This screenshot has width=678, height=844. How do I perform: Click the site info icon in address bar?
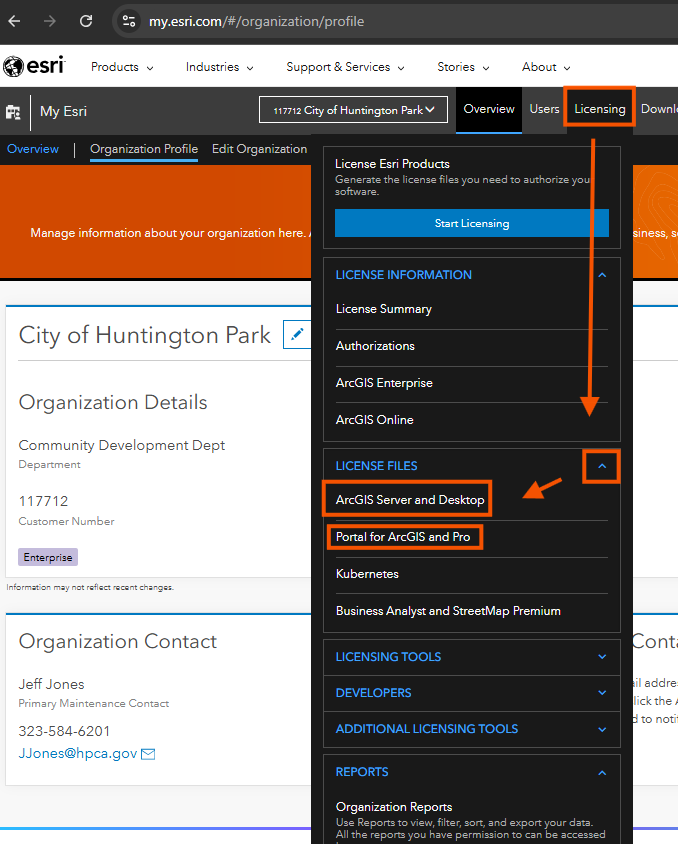(x=128, y=21)
